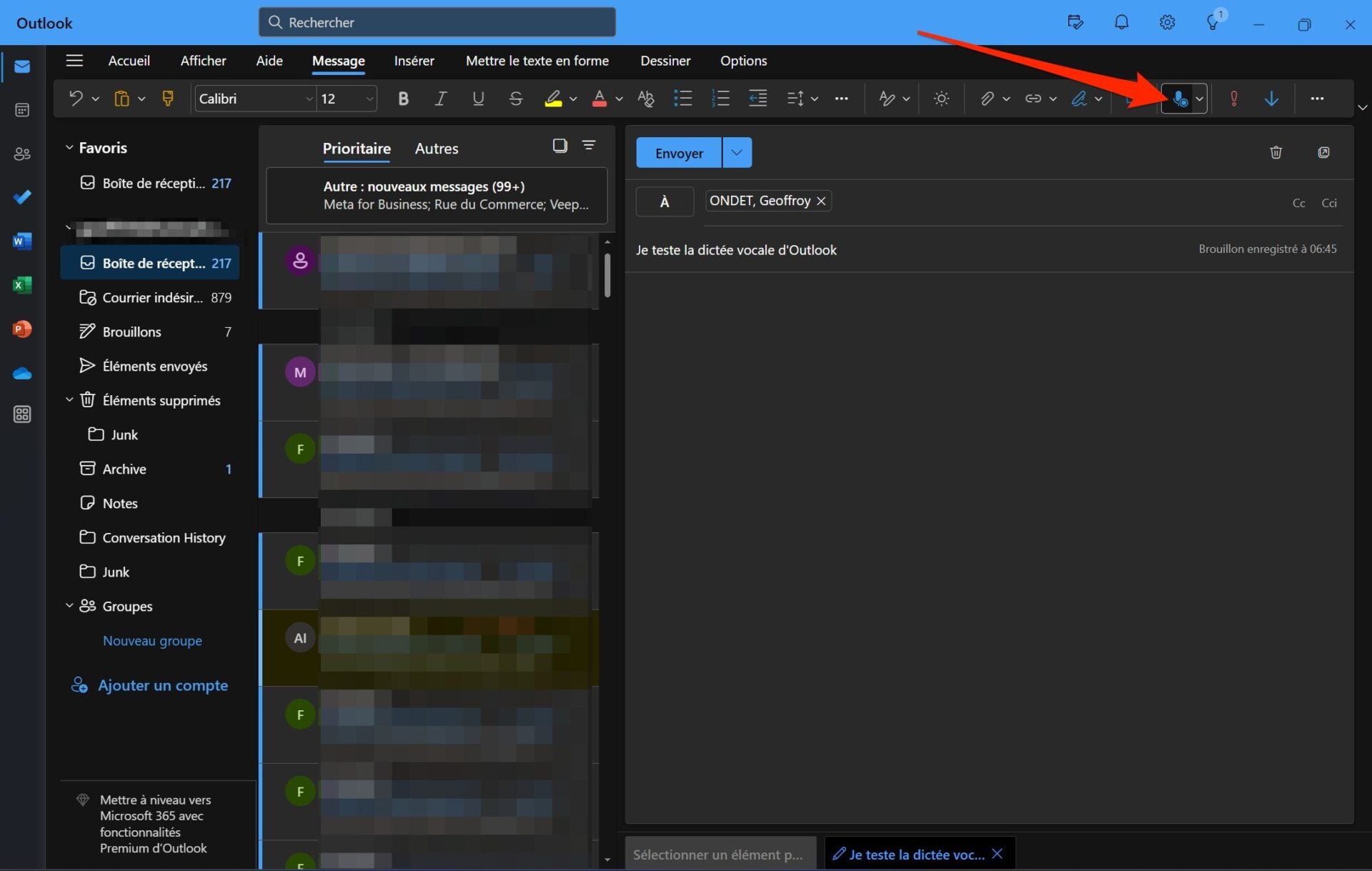Screen dimensions: 1372x871
Task: Show the Cc field
Action: [x=1298, y=203]
